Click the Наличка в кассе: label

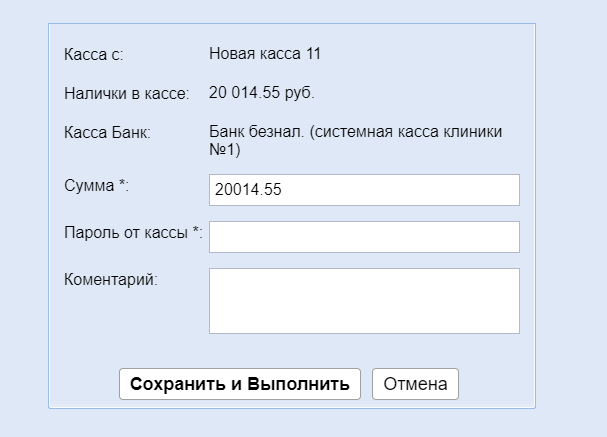126,94
